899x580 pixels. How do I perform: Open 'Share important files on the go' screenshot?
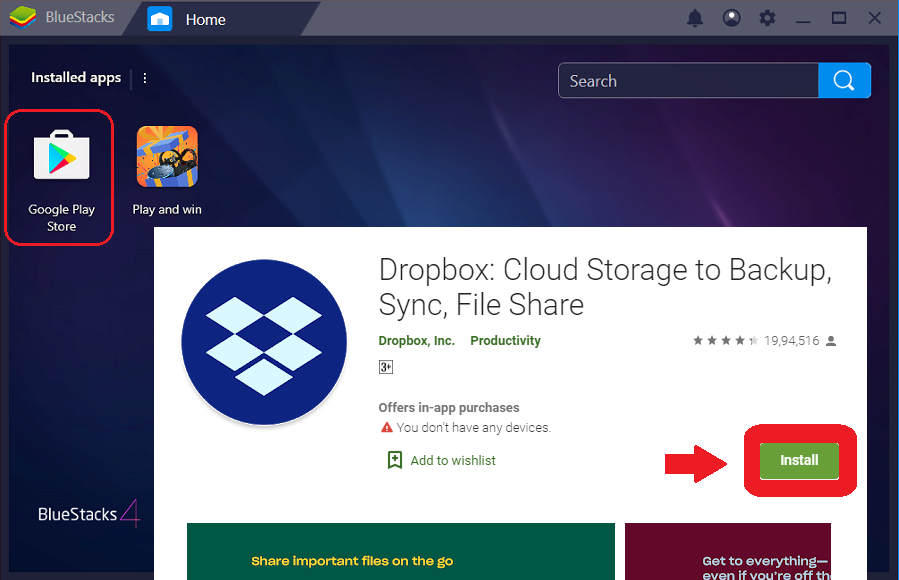401,551
